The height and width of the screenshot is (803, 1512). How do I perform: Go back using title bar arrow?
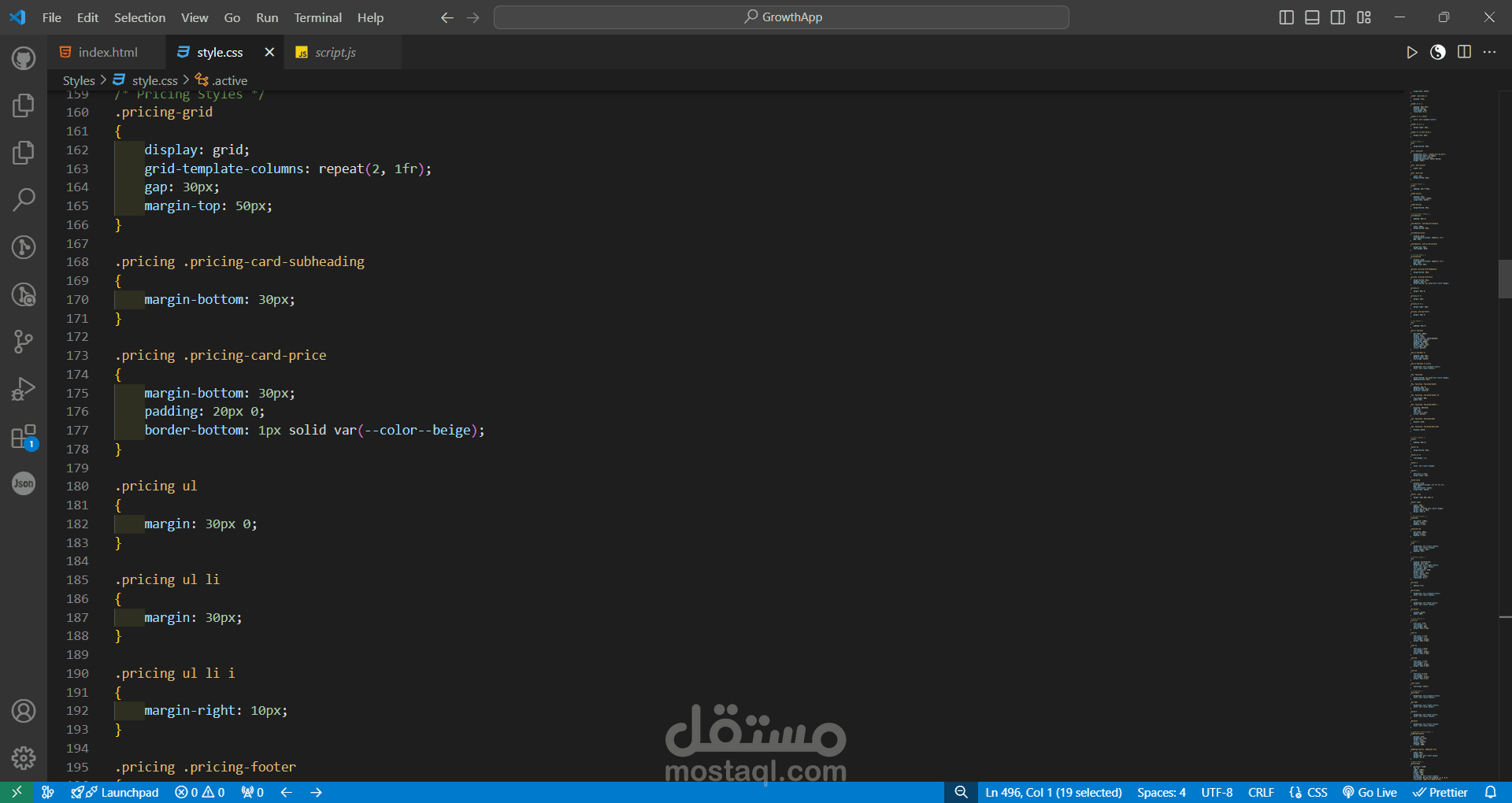pos(447,17)
